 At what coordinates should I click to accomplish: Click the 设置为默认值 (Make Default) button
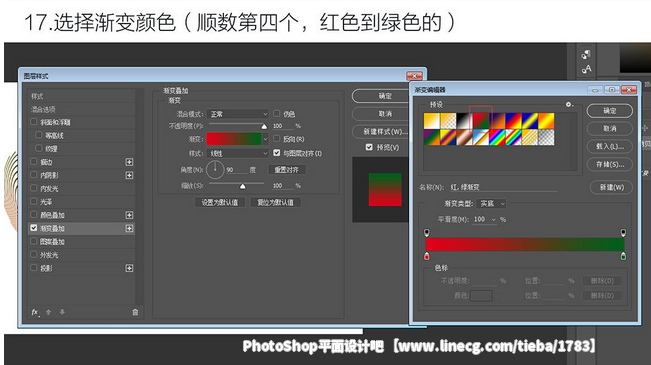(220, 203)
